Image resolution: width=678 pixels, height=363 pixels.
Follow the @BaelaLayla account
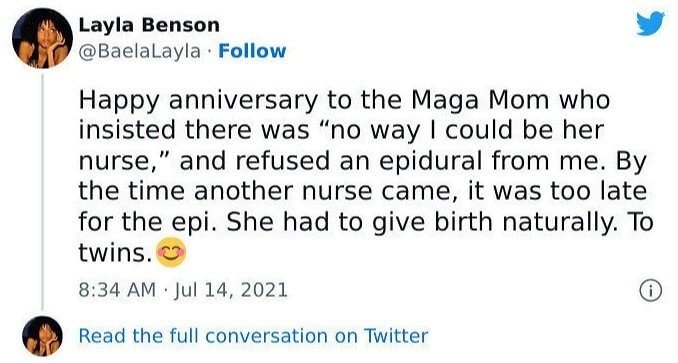click(252, 51)
